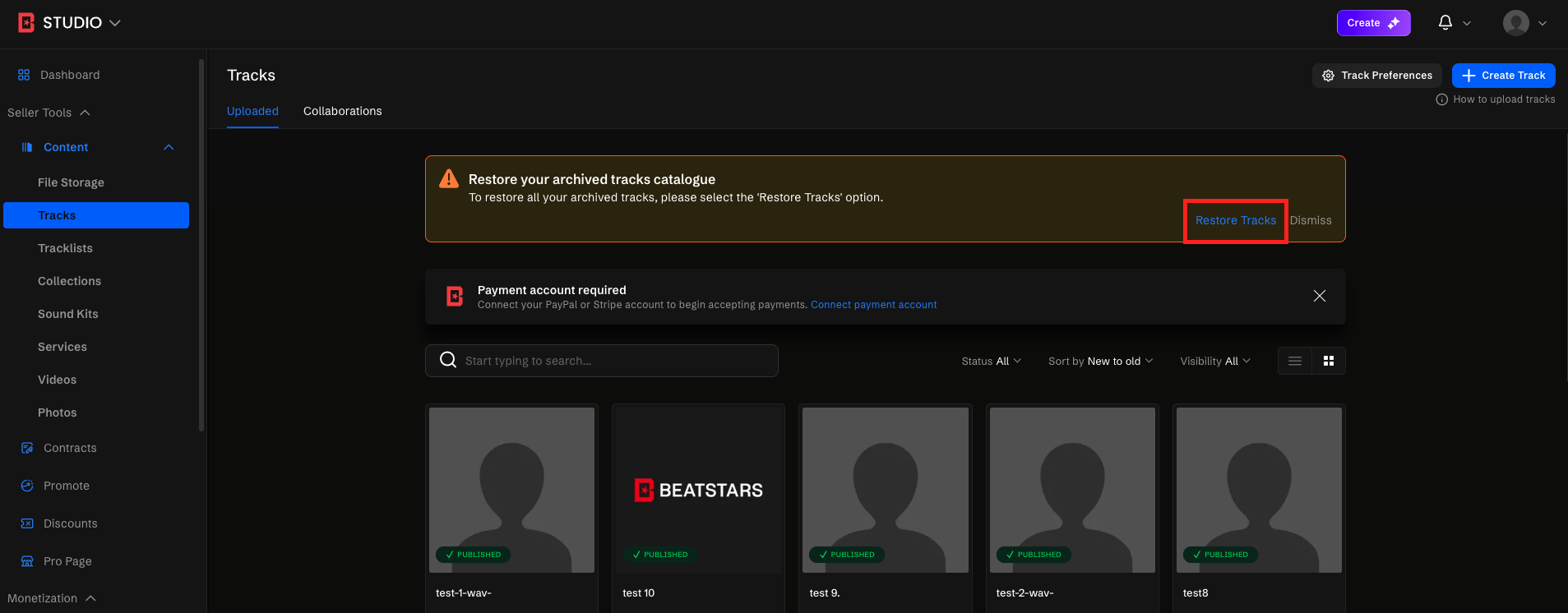Open the Sort by dropdown
Image resolution: width=1568 pixels, height=613 pixels.
pyautogui.click(x=1100, y=361)
